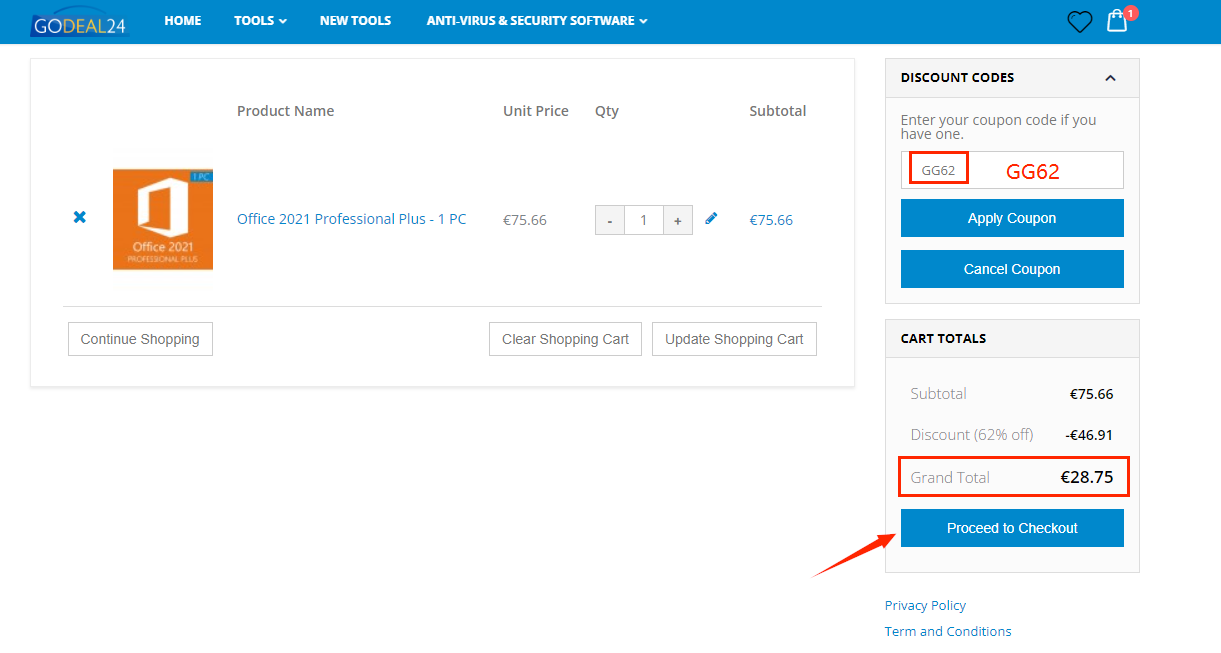
Task: Click Proceed to Checkout
Action: (x=1012, y=528)
